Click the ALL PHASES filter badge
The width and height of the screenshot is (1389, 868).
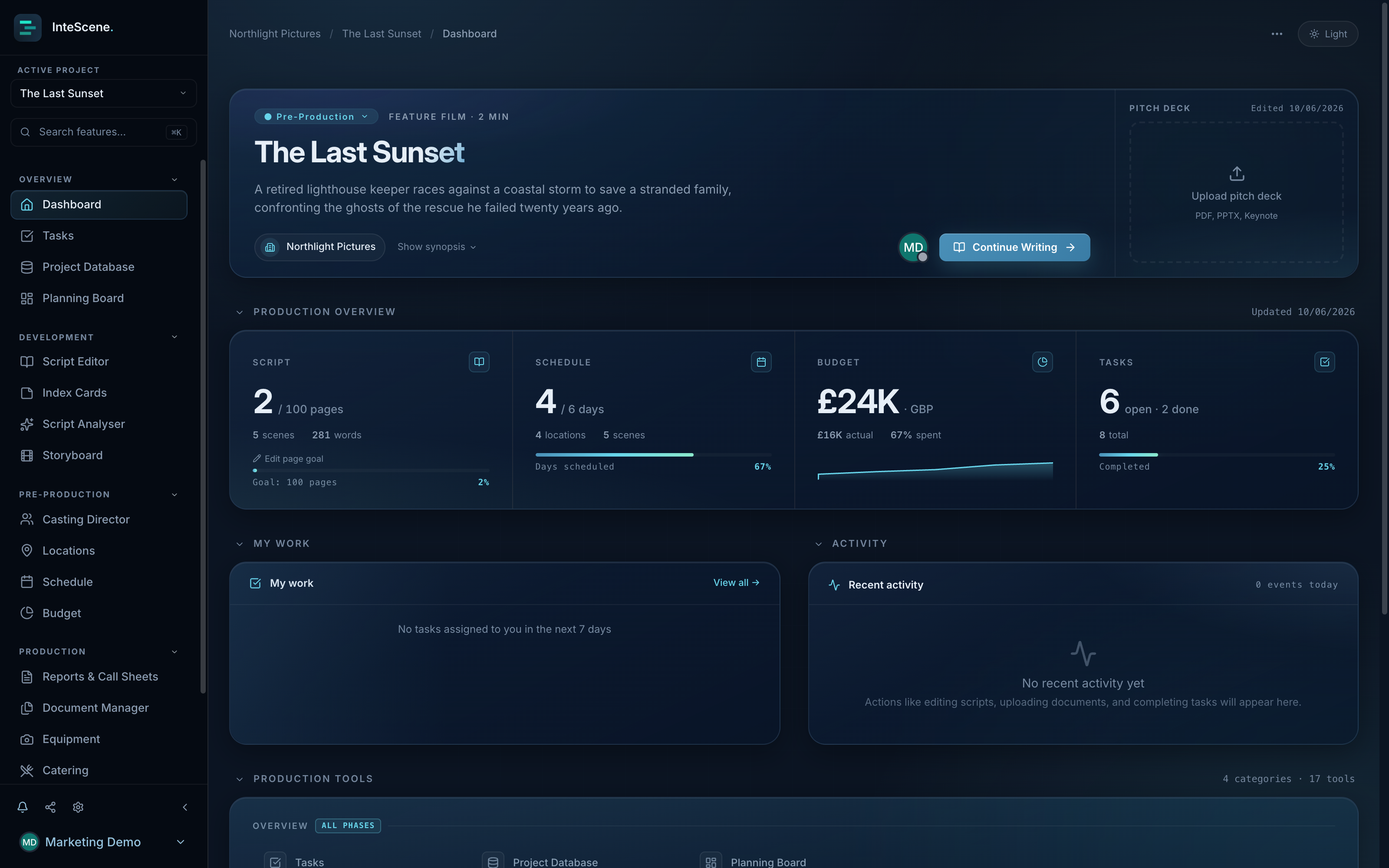click(x=348, y=825)
